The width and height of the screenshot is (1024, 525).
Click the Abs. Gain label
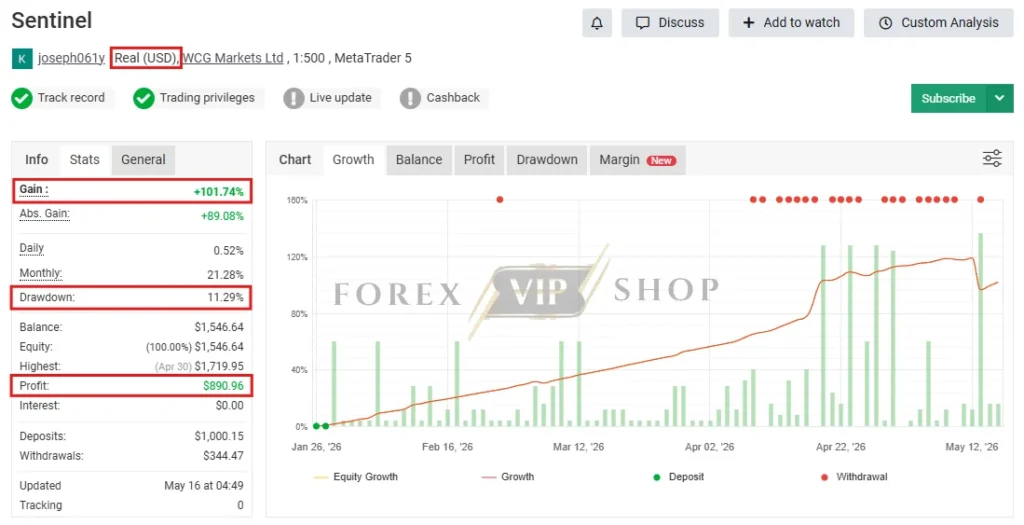pyautogui.click(x=44, y=214)
